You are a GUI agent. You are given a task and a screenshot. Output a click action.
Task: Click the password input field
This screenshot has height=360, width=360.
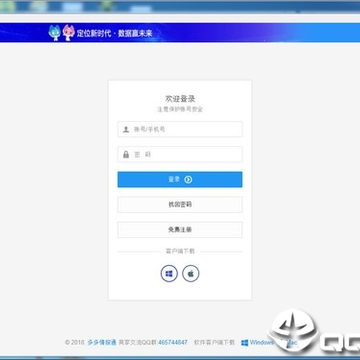pyautogui.click(x=180, y=154)
